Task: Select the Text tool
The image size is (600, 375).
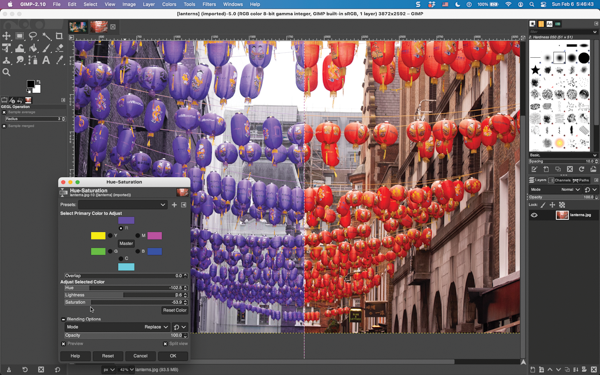Action: (46, 60)
